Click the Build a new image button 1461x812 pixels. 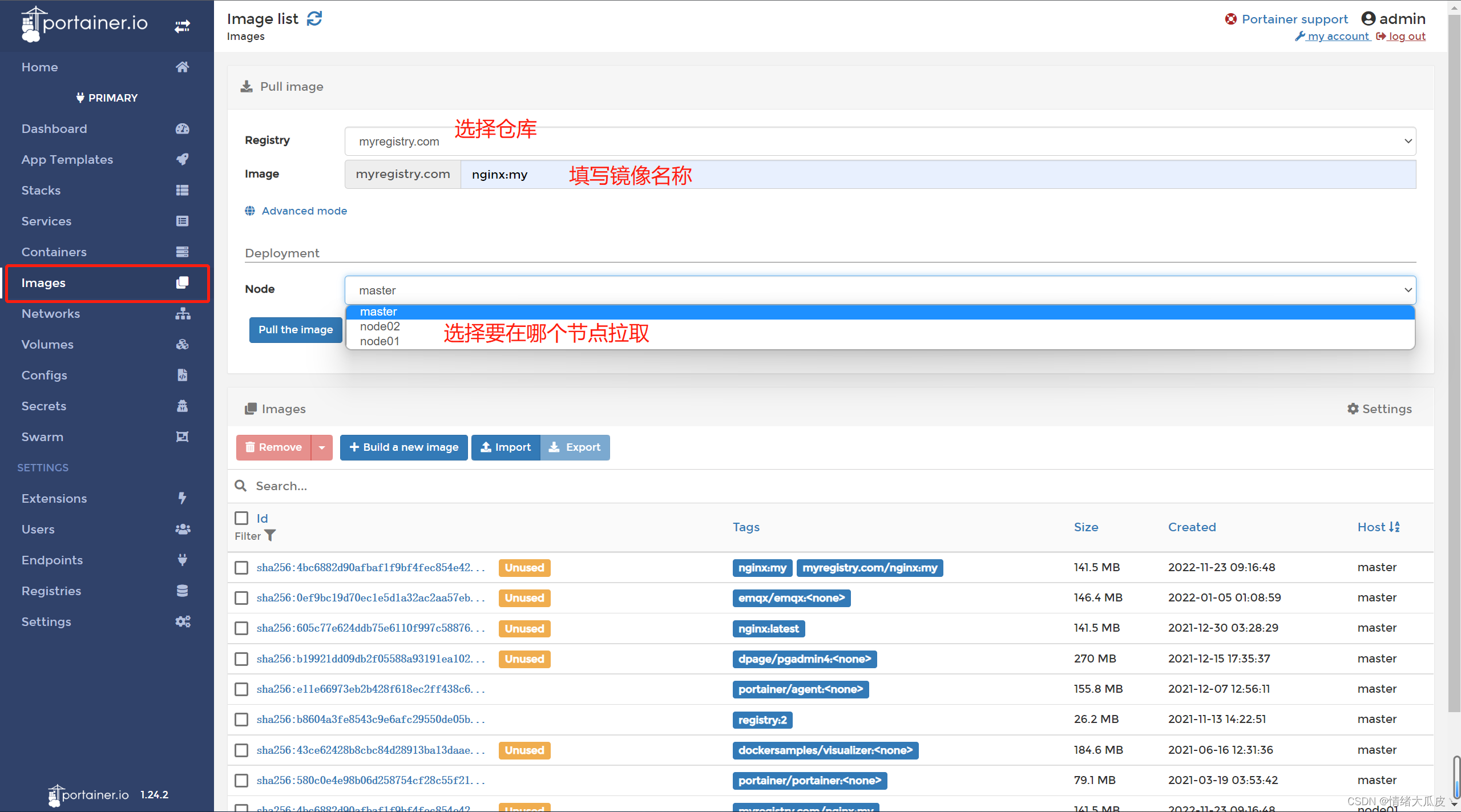coord(403,446)
